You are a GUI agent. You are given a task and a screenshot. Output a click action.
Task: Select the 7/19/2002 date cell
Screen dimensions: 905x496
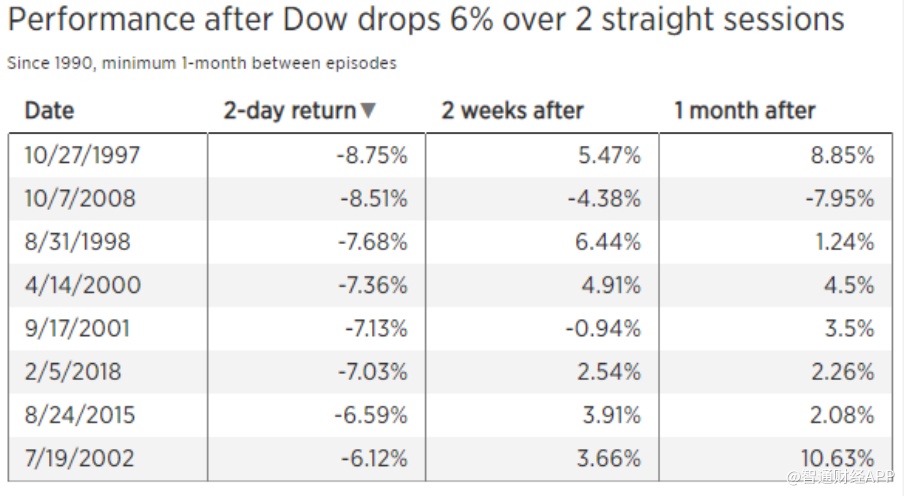point(79,459)
